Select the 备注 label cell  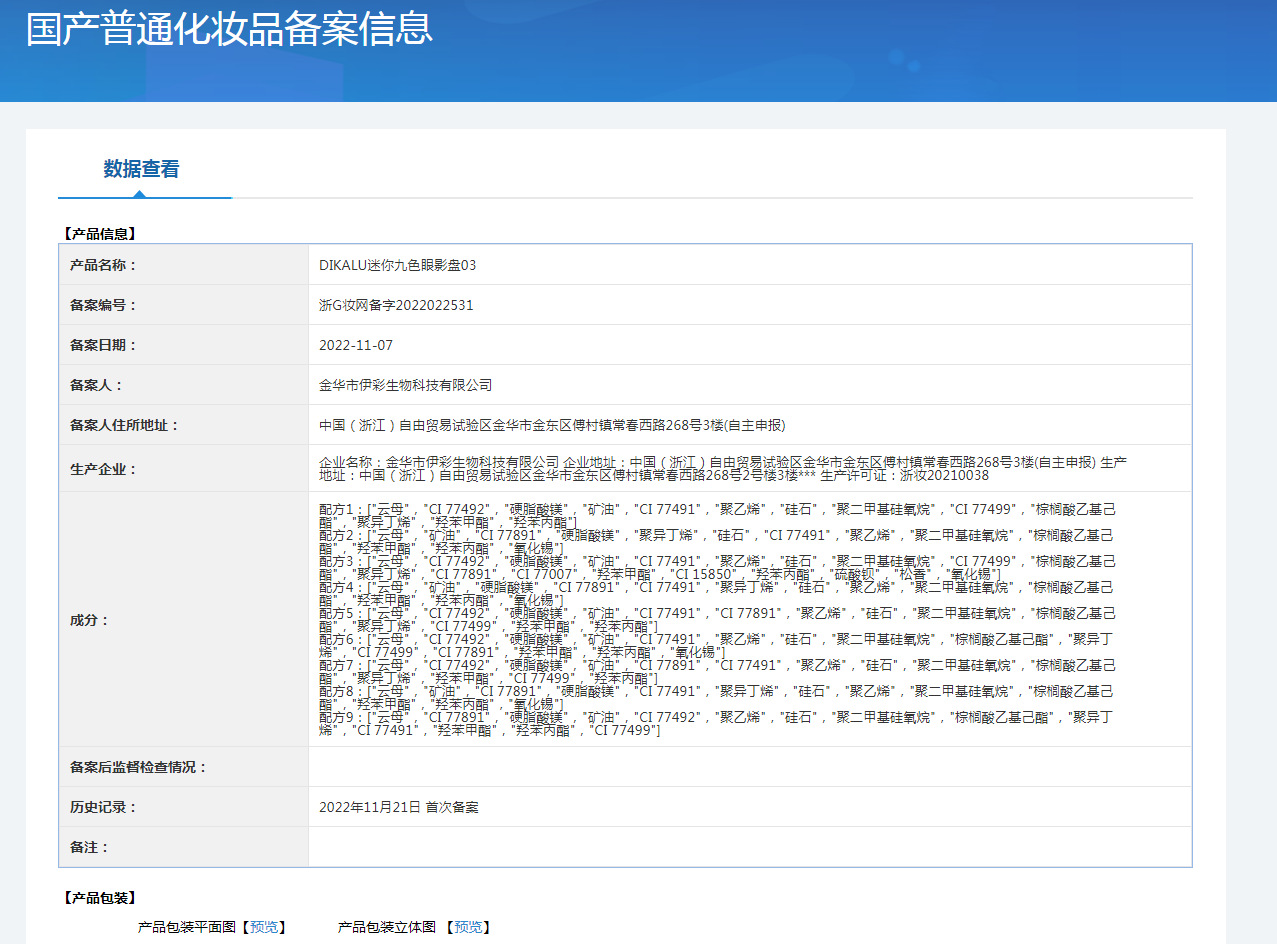click(x=184, y=847)
